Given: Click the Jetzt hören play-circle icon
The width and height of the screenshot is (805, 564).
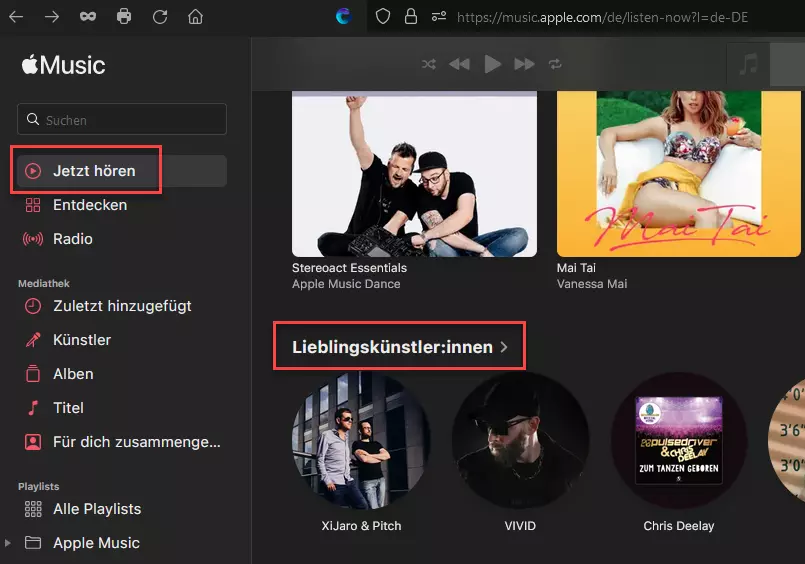Looking at the screenshot, I should [x=33, y=171].
